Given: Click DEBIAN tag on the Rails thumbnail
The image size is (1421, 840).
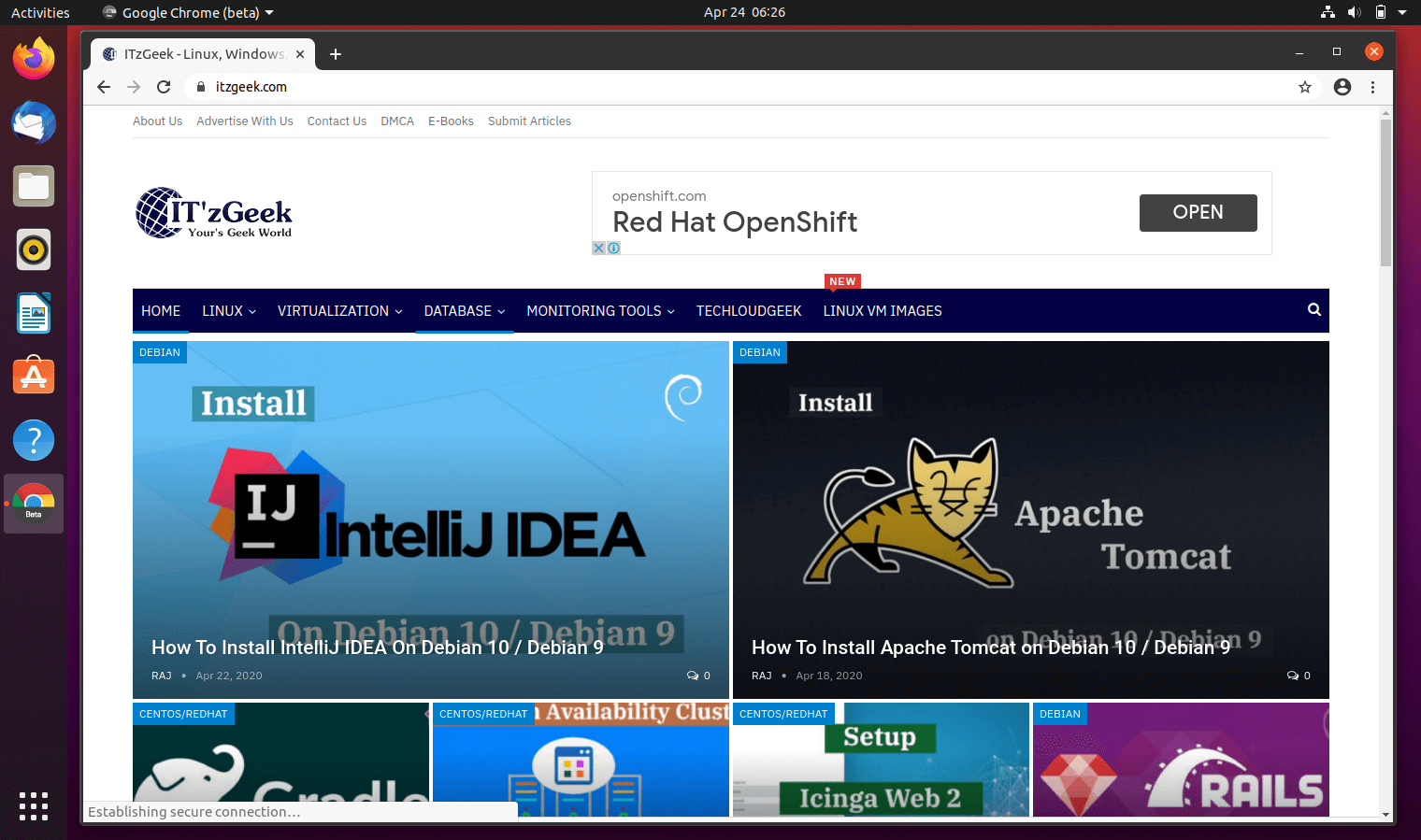Looking at the screenshot, I should (x=1060, y=714).
